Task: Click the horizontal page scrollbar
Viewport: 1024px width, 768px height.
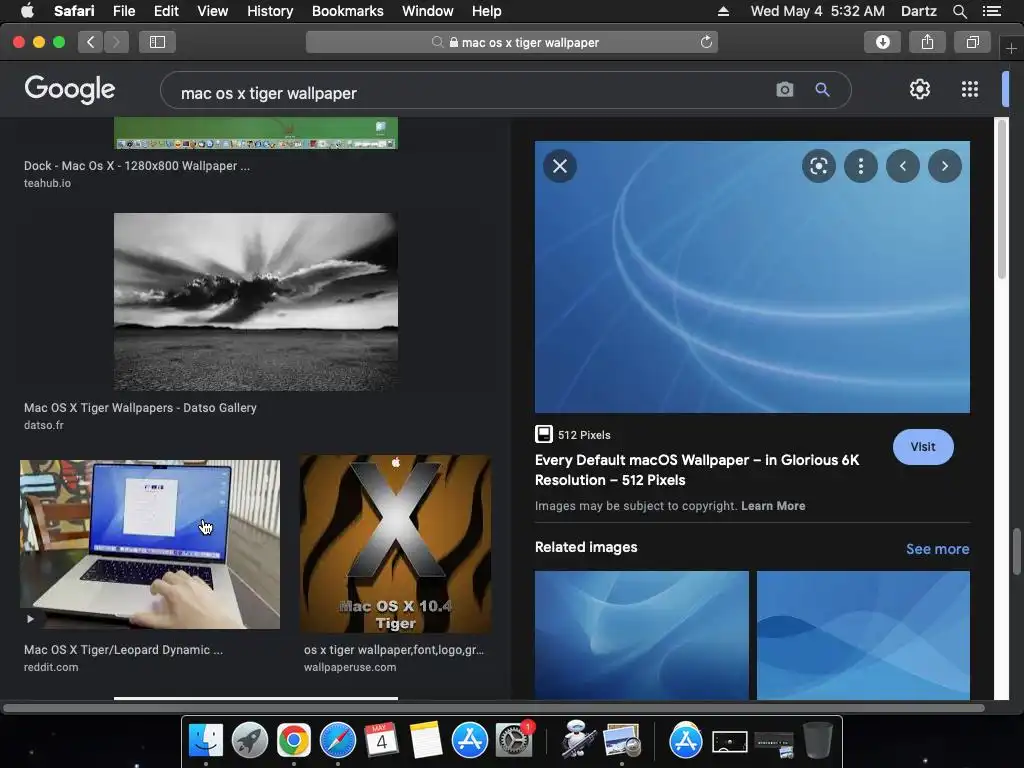Action: 493,707
